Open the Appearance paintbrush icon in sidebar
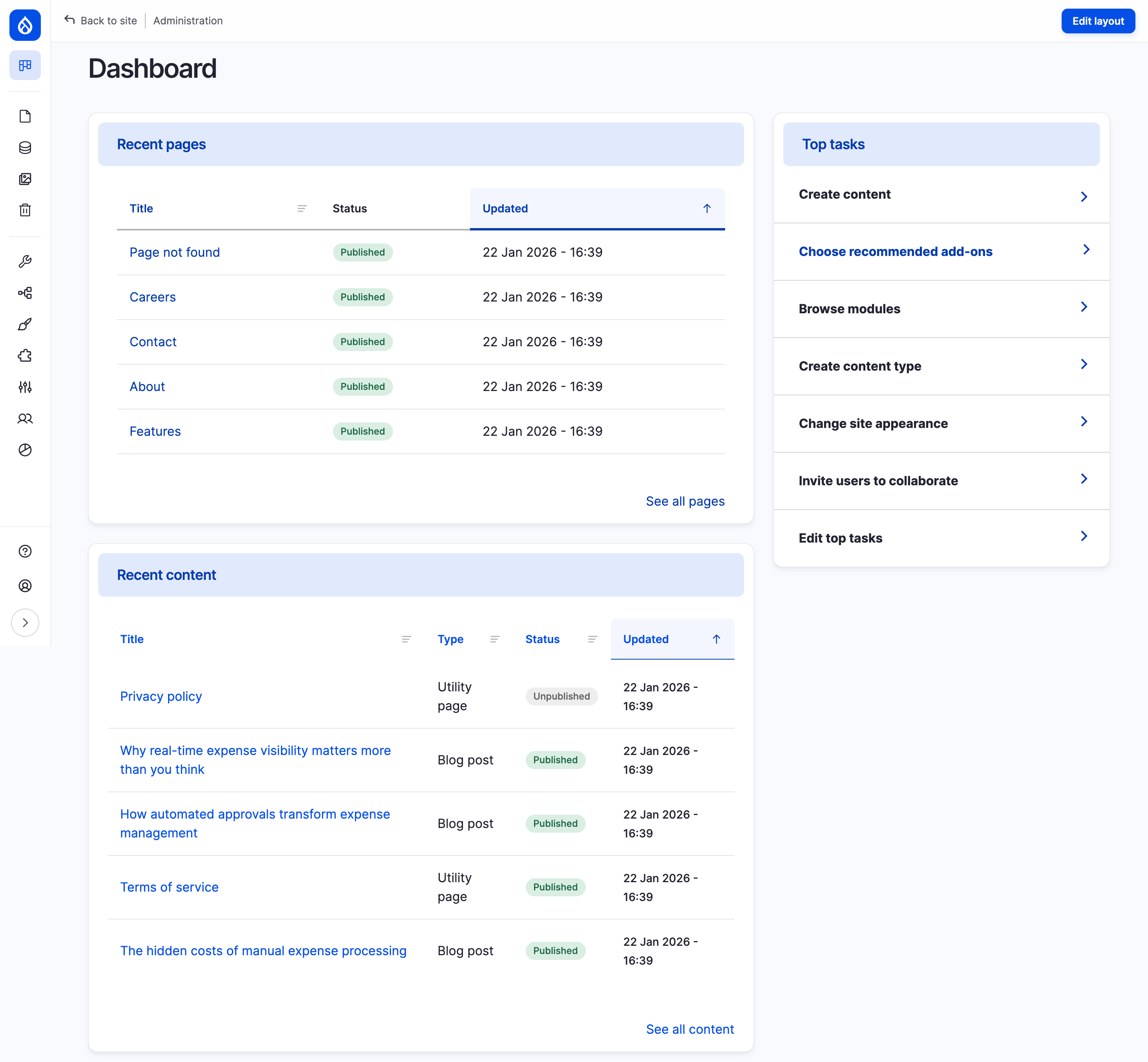This screenshot has height=1062, width=1148. (x=25, y=324)
